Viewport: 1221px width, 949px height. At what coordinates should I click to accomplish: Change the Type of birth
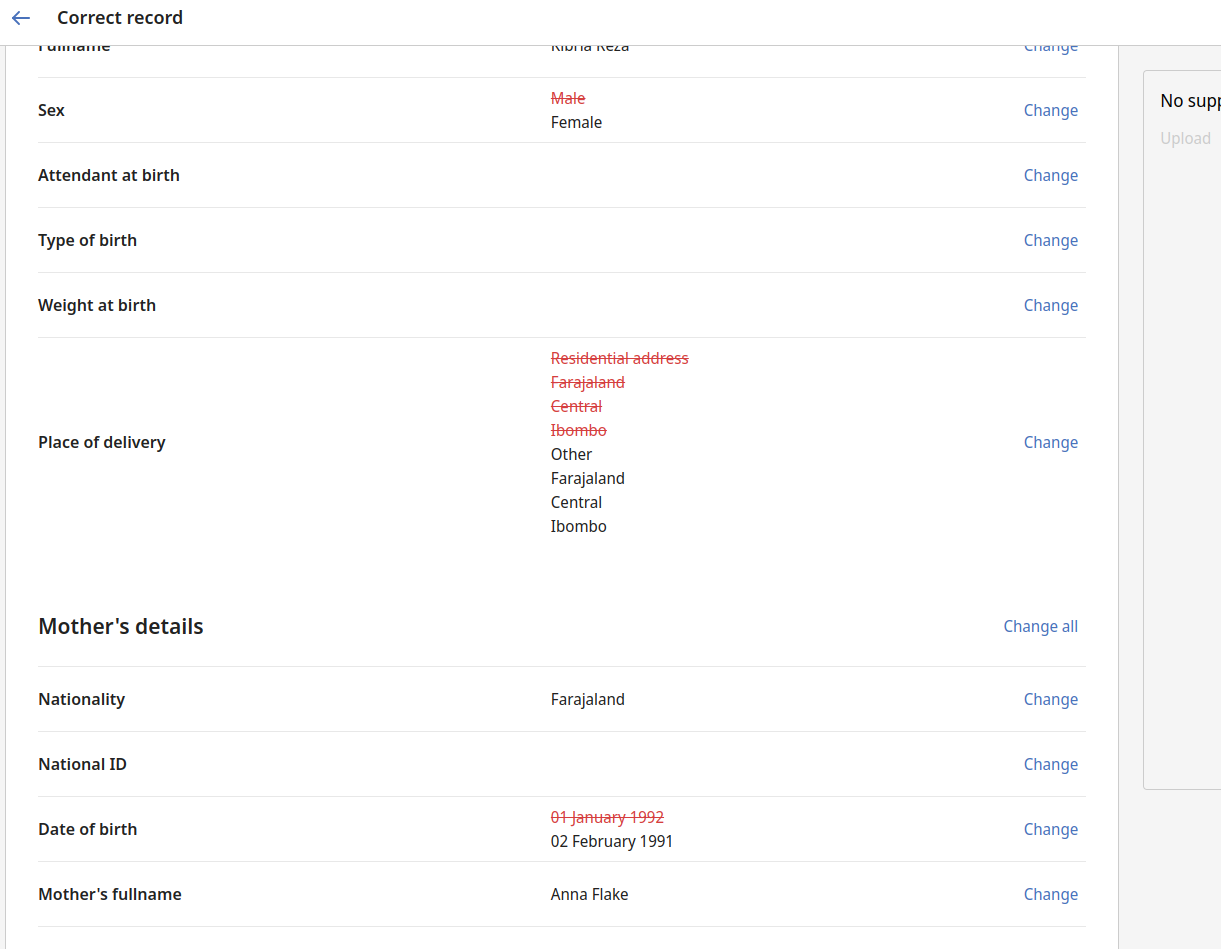[x=1050, y=240]
